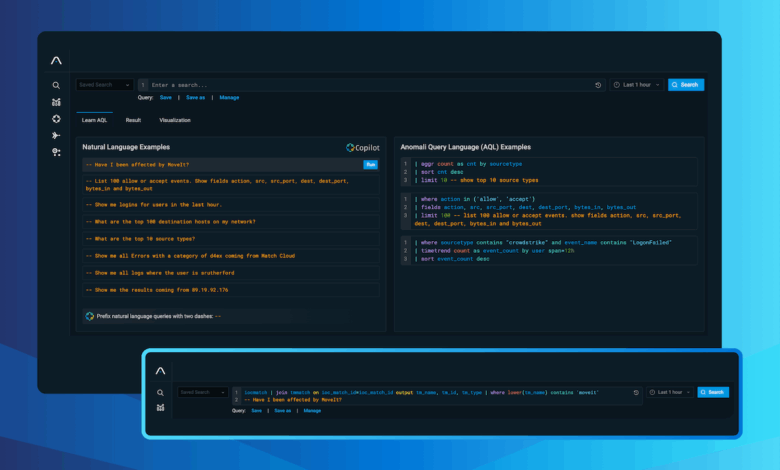Screen dimensions: 780x470
Task: Open the user settings icon in main sidebar
Action: pos(56,152)
